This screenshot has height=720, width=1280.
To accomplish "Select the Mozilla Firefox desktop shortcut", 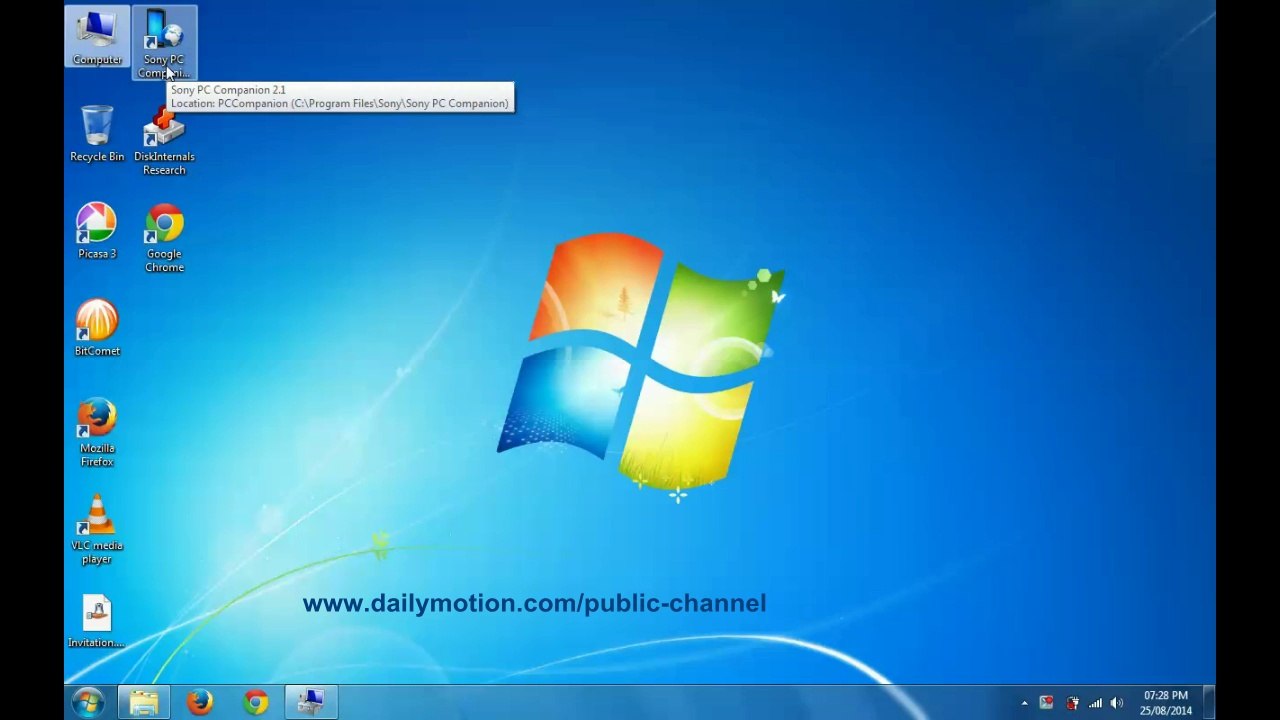I will click(97, 433).
